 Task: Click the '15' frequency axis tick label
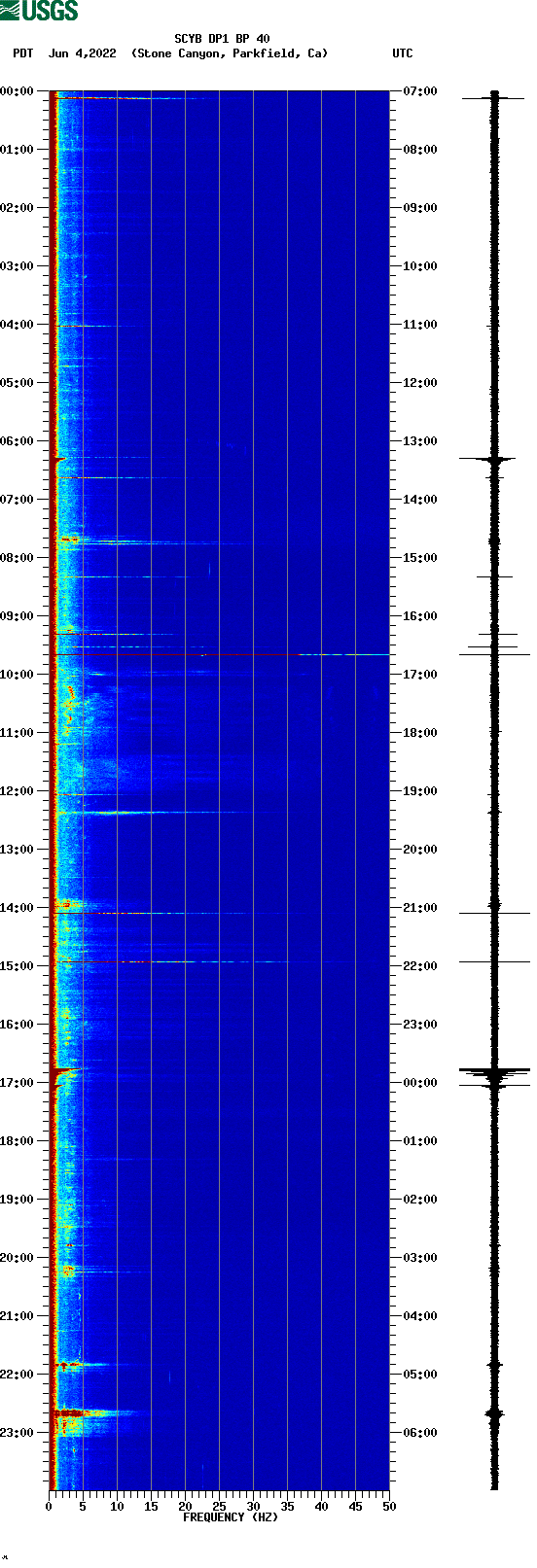[x=151, y=1507]
